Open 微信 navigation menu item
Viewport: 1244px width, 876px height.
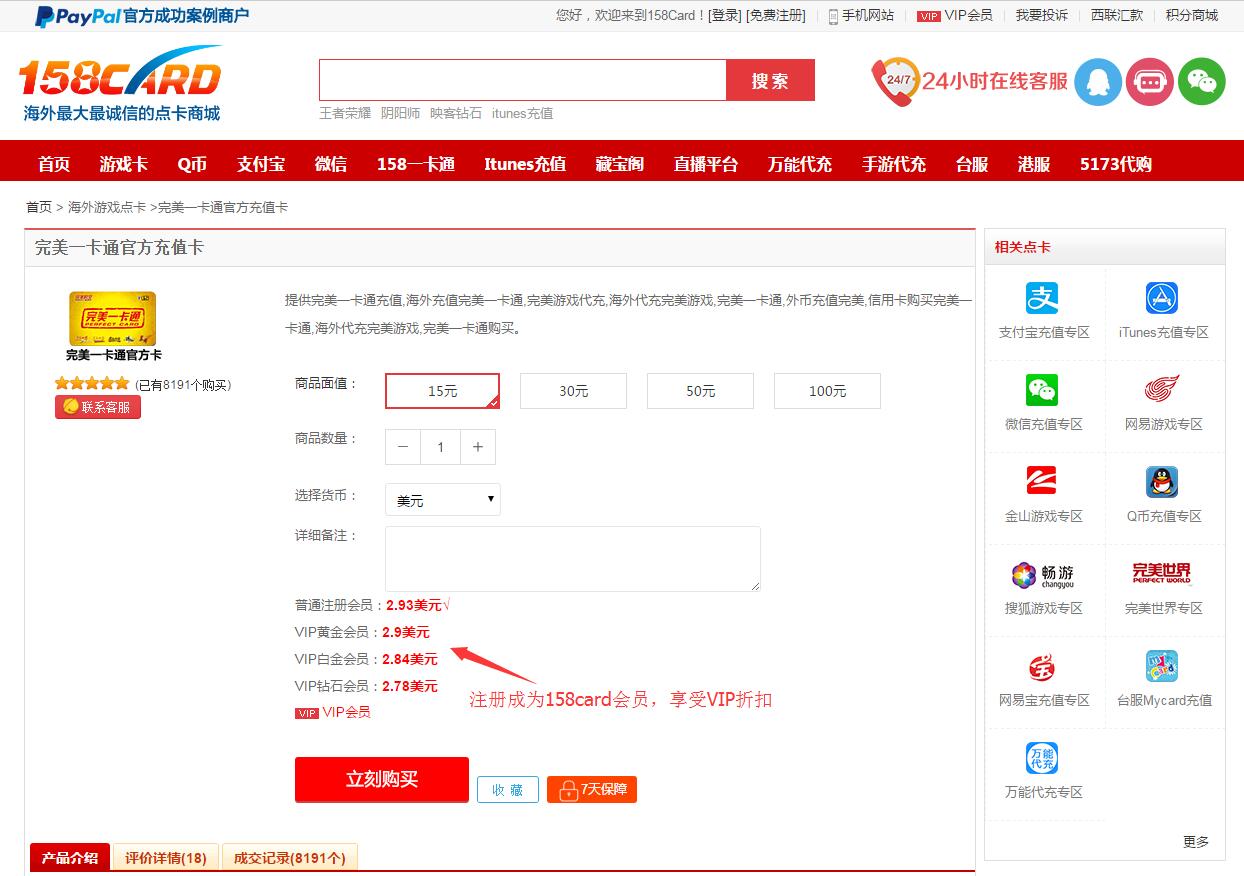331,164
